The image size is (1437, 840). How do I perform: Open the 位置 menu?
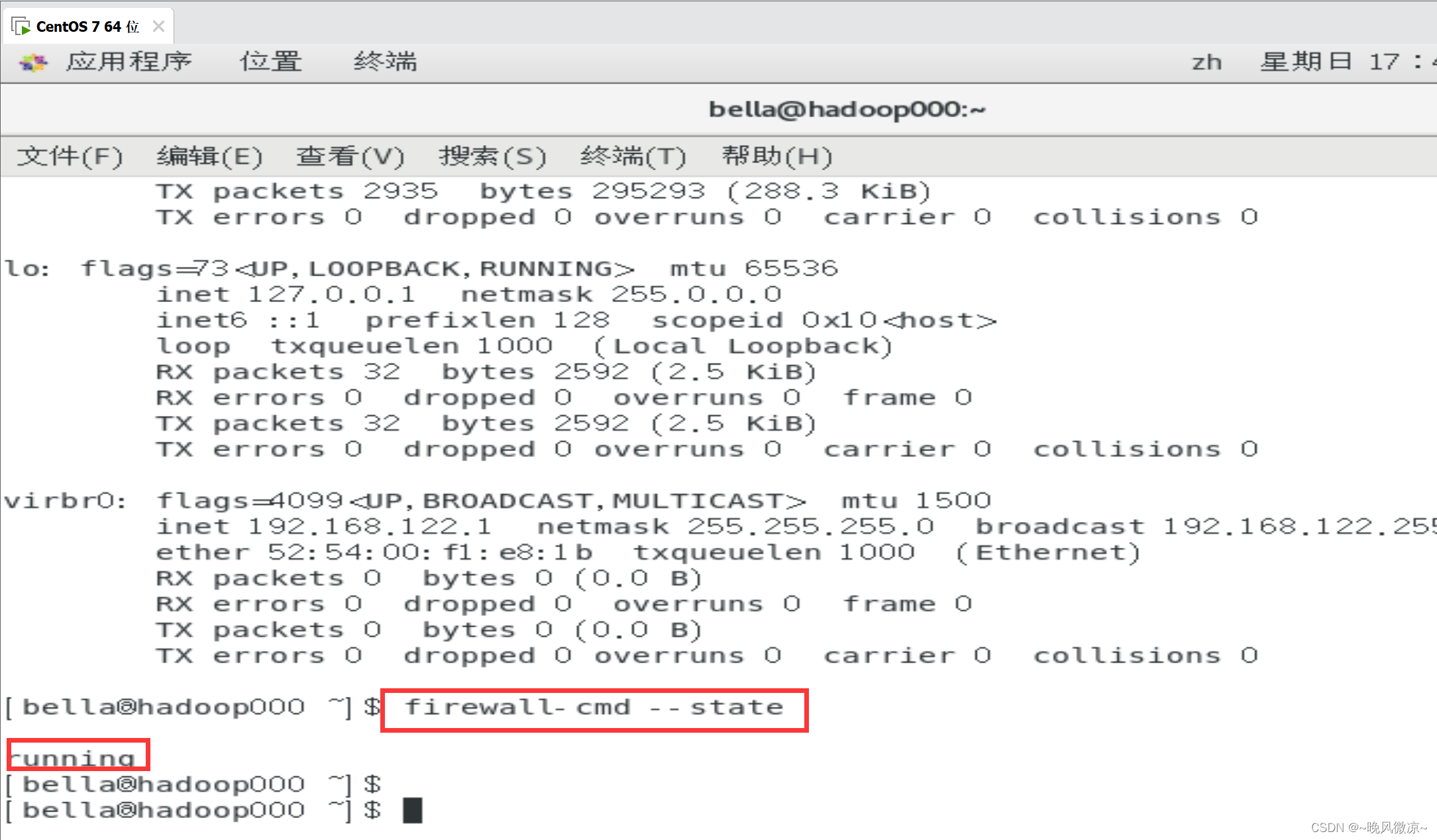270,62
